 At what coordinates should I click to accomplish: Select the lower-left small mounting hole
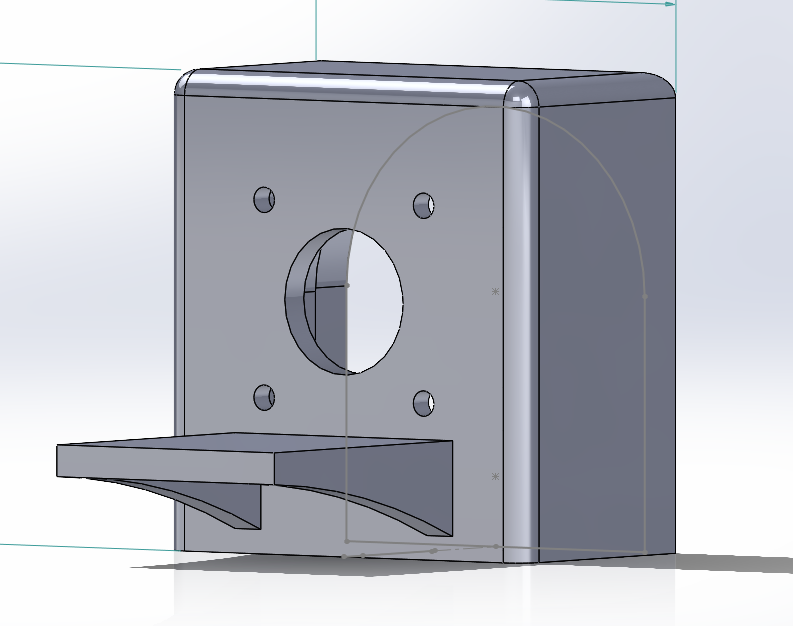point(264,397)
